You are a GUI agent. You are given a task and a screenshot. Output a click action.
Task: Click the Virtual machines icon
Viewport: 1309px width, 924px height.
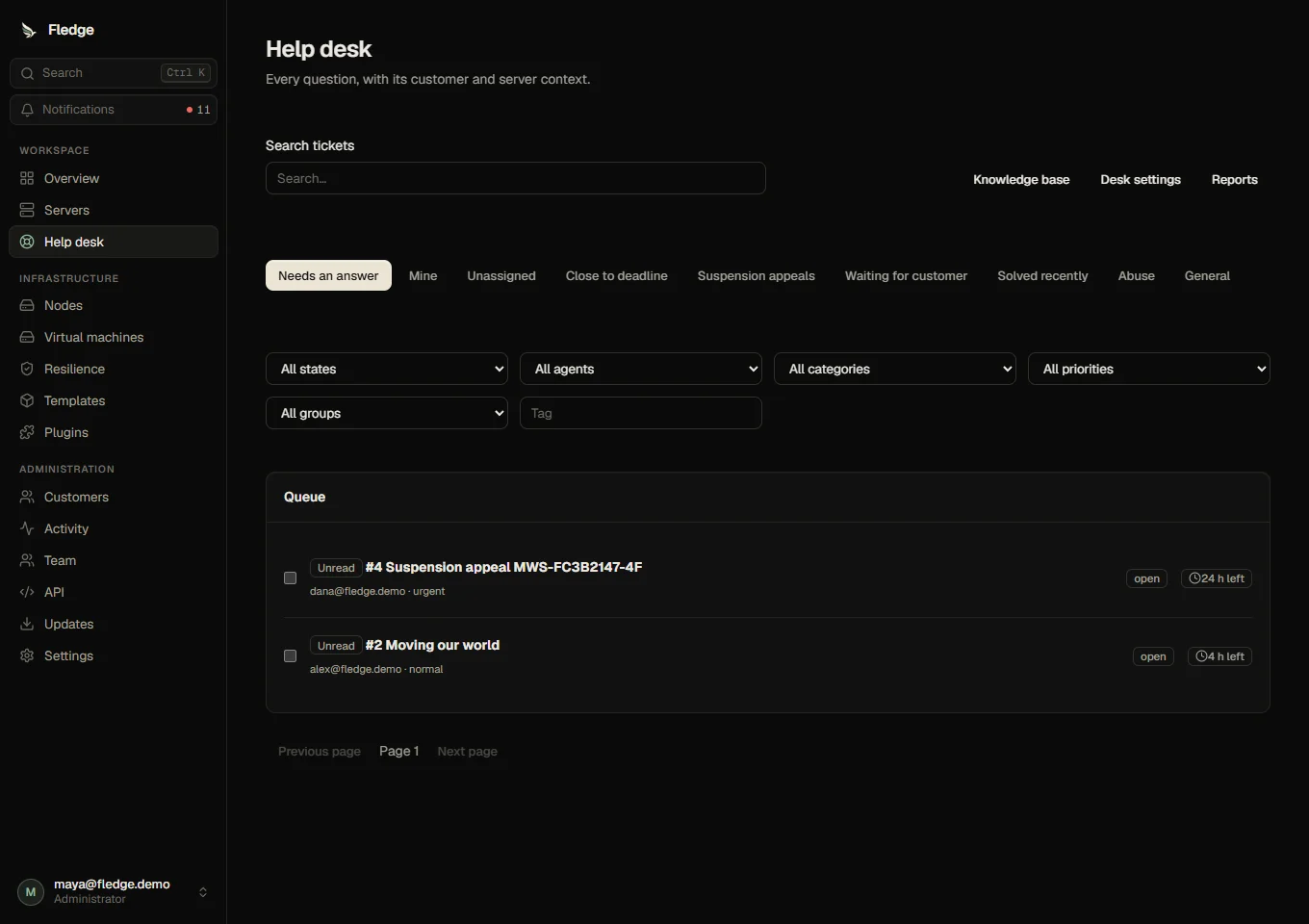coord(27,337)
